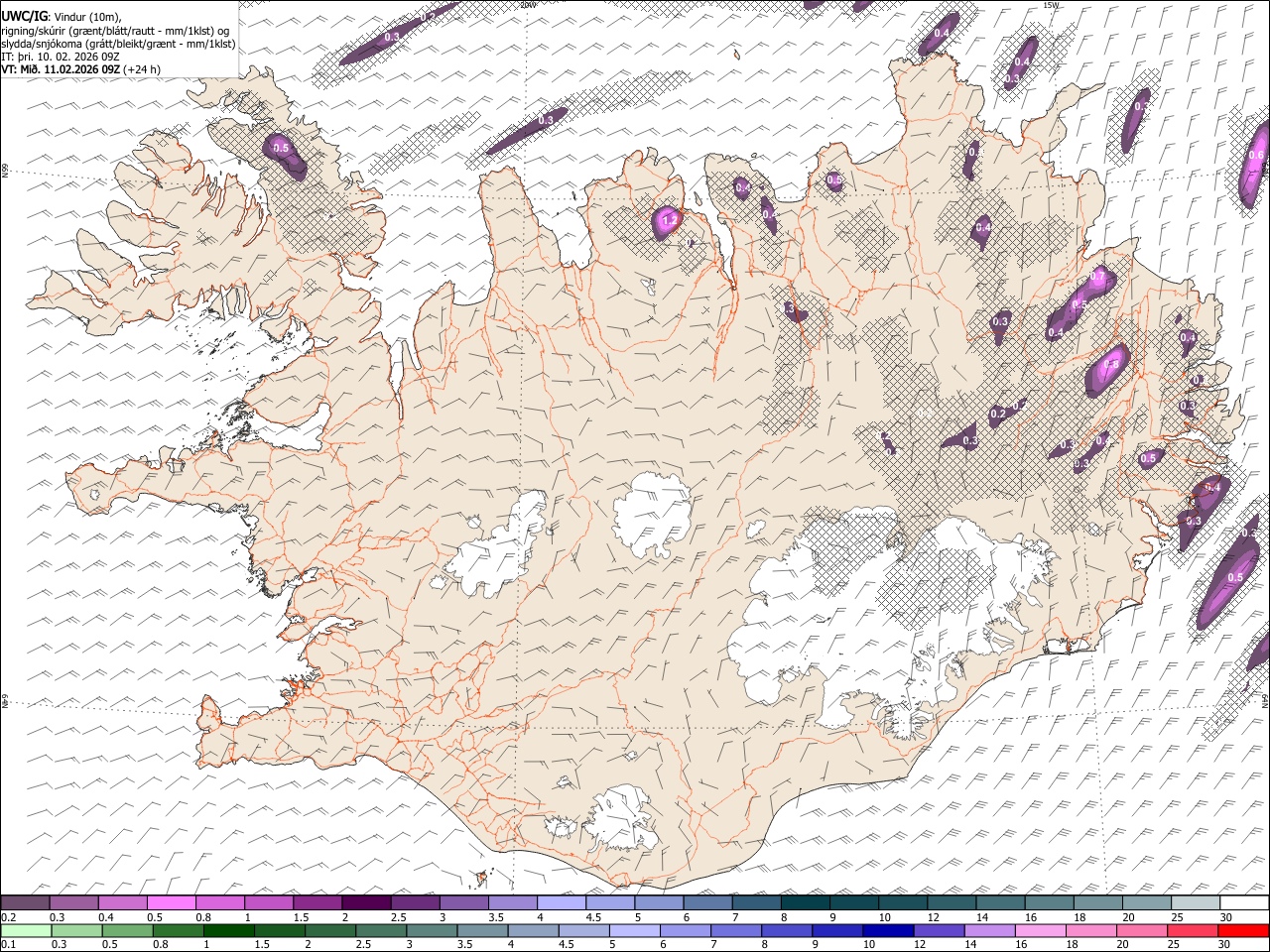Select the 16 grey-teal swatch on the upper scale
The width and height of the screenshot is (1270, 952).
pyautogui.click(x=1049, y=902)
